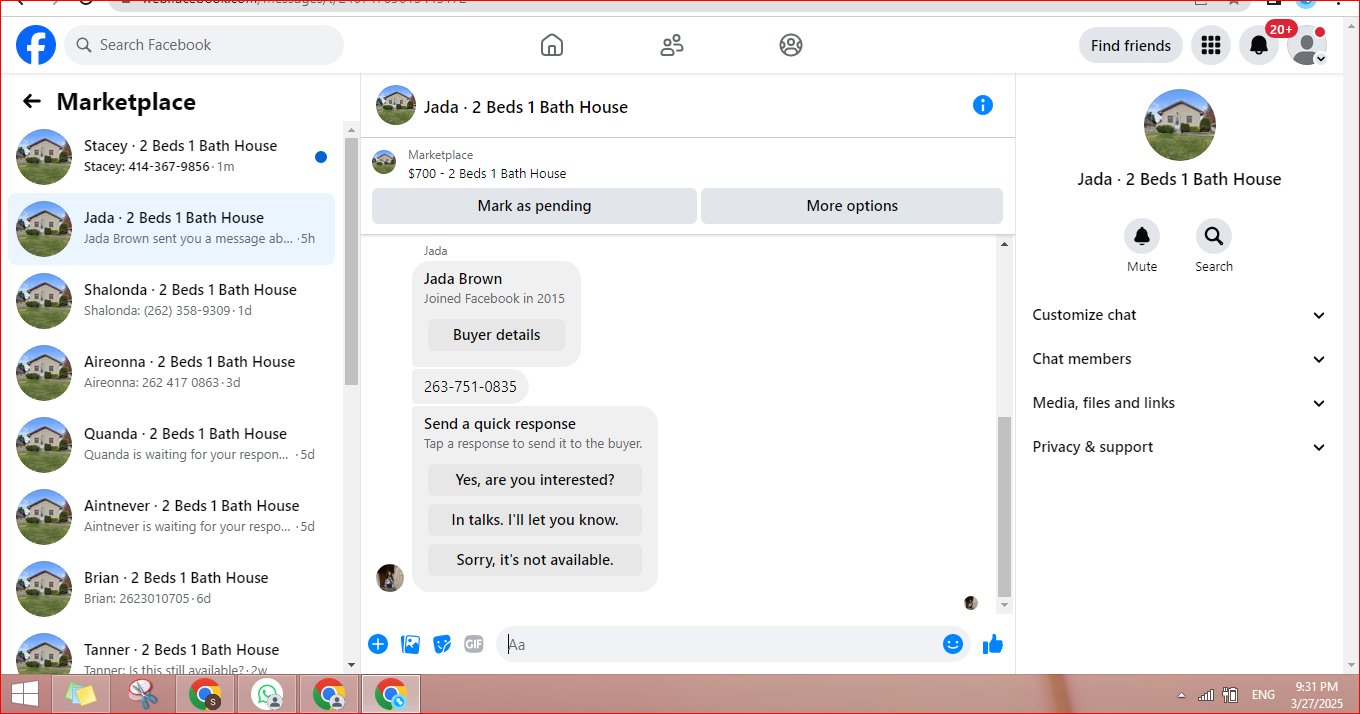Click the Facebook logo icon
This screenshot has height=714, width=1360.
click(36, 45)
